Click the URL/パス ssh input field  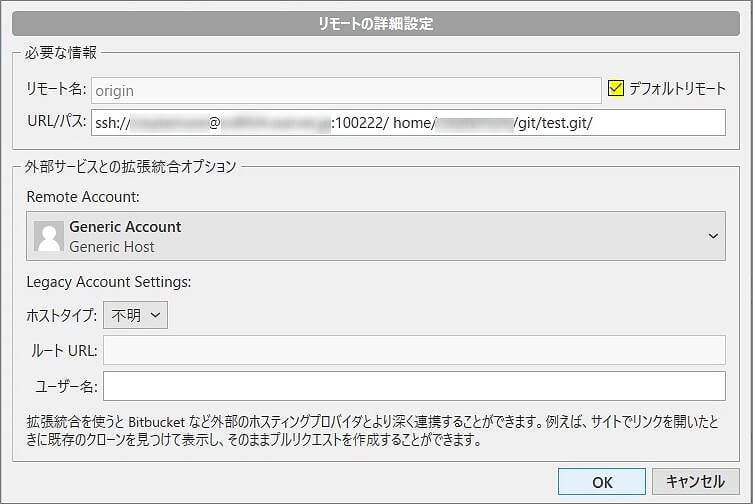coord(408,123)
